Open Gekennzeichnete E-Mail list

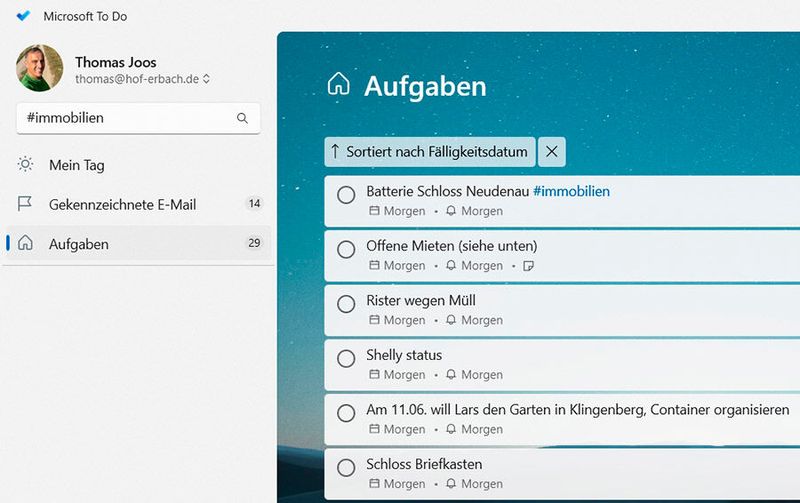click(138, 204)
